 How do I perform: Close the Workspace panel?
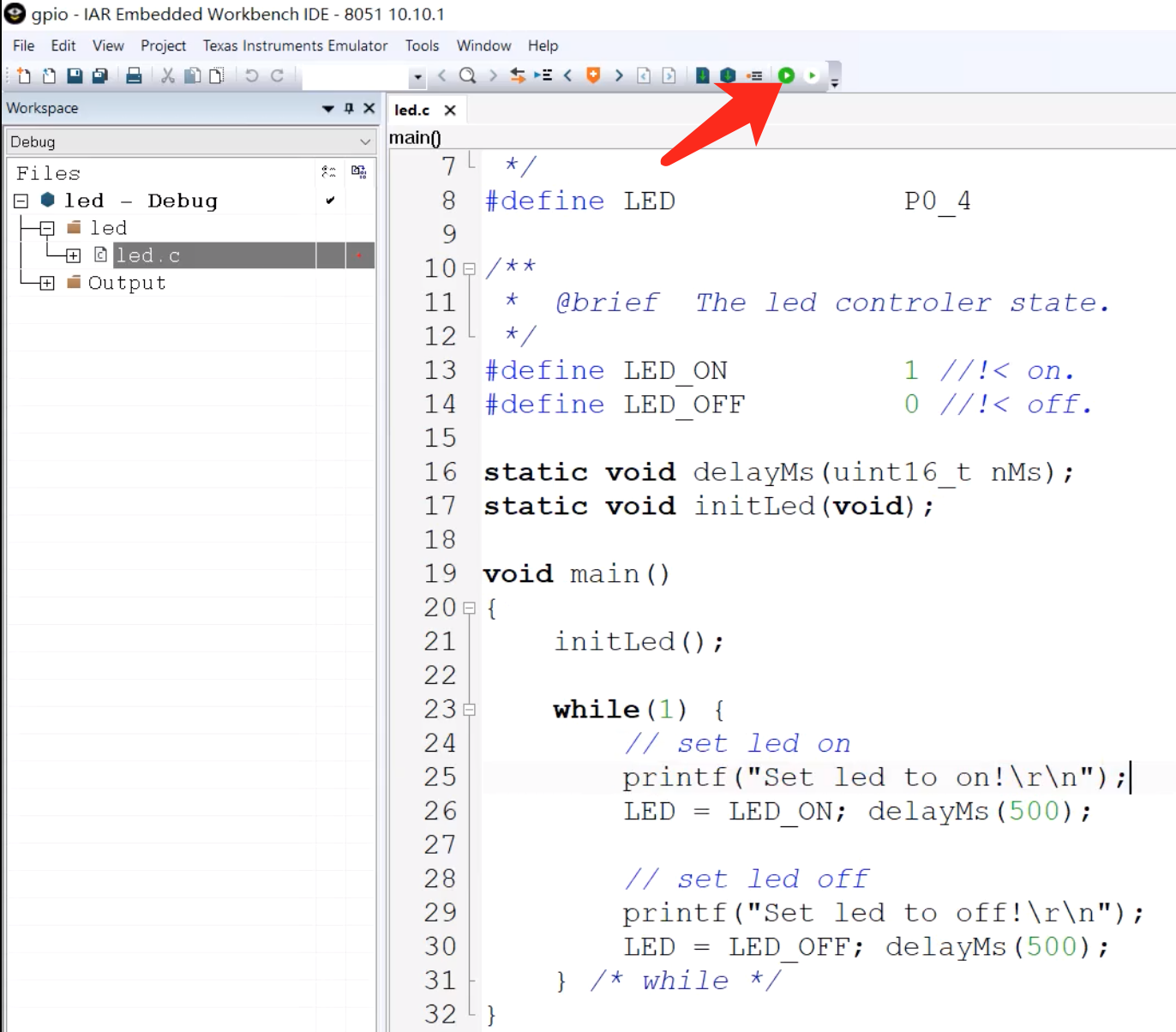(369, 108)
